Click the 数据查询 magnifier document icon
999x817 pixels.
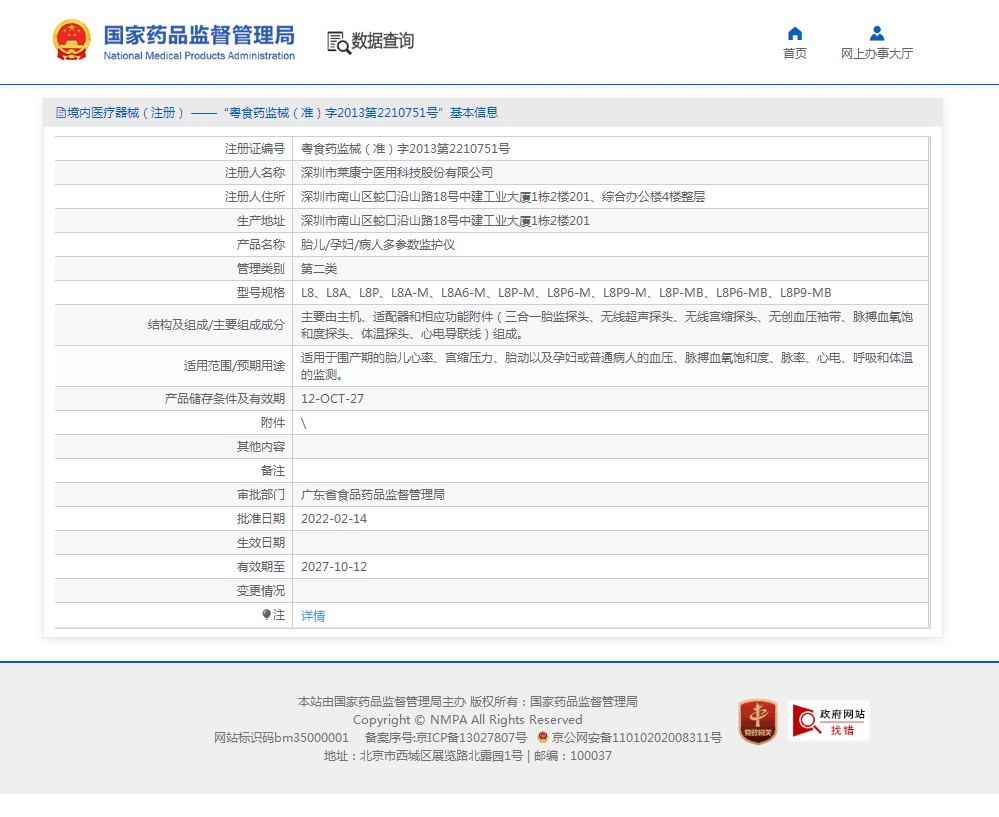[x=338, y=42]
